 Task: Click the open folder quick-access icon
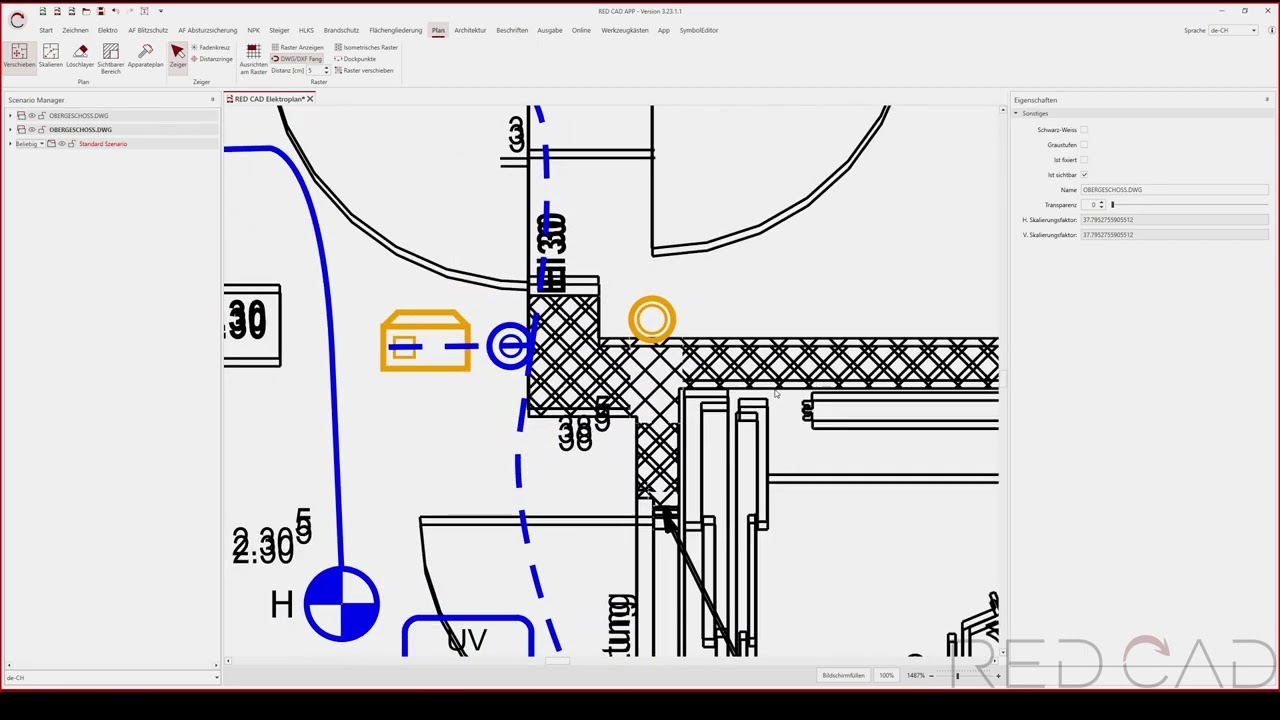tap(86, 11)
